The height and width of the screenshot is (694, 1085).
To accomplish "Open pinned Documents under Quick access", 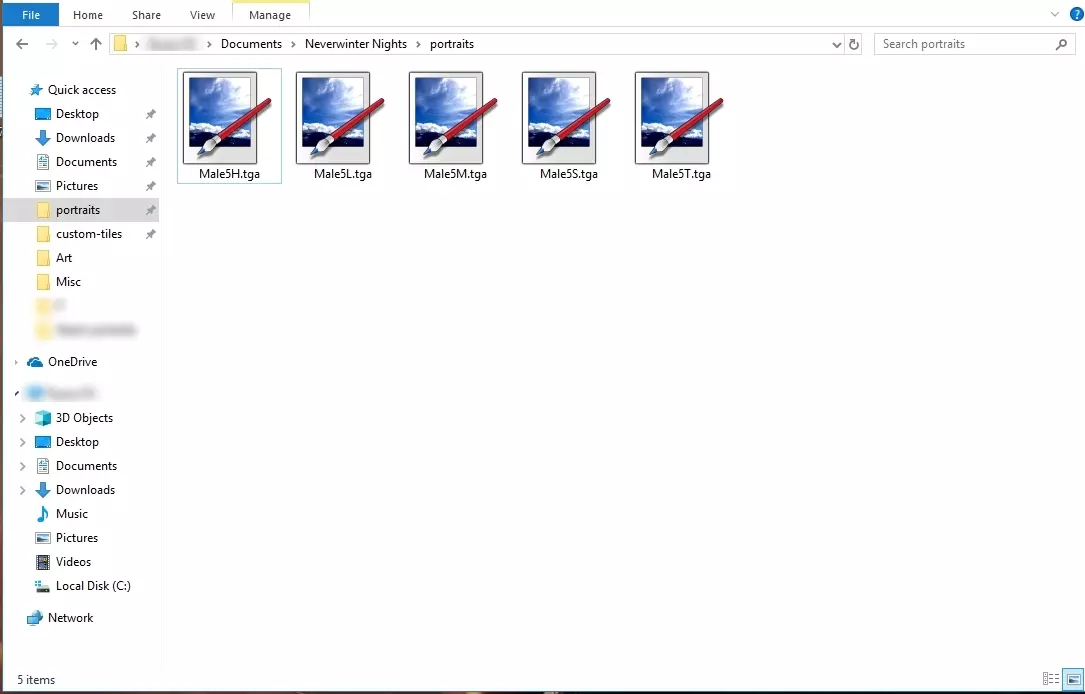I will point(86,162).
